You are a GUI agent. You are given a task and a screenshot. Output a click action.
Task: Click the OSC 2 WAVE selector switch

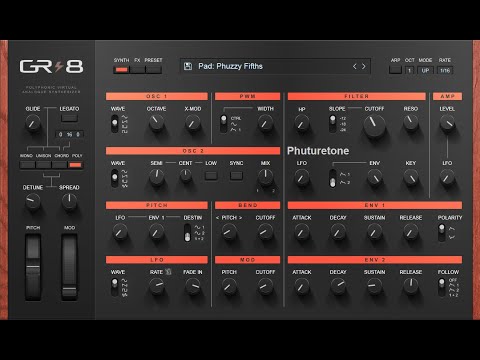[x=115, y=178]
